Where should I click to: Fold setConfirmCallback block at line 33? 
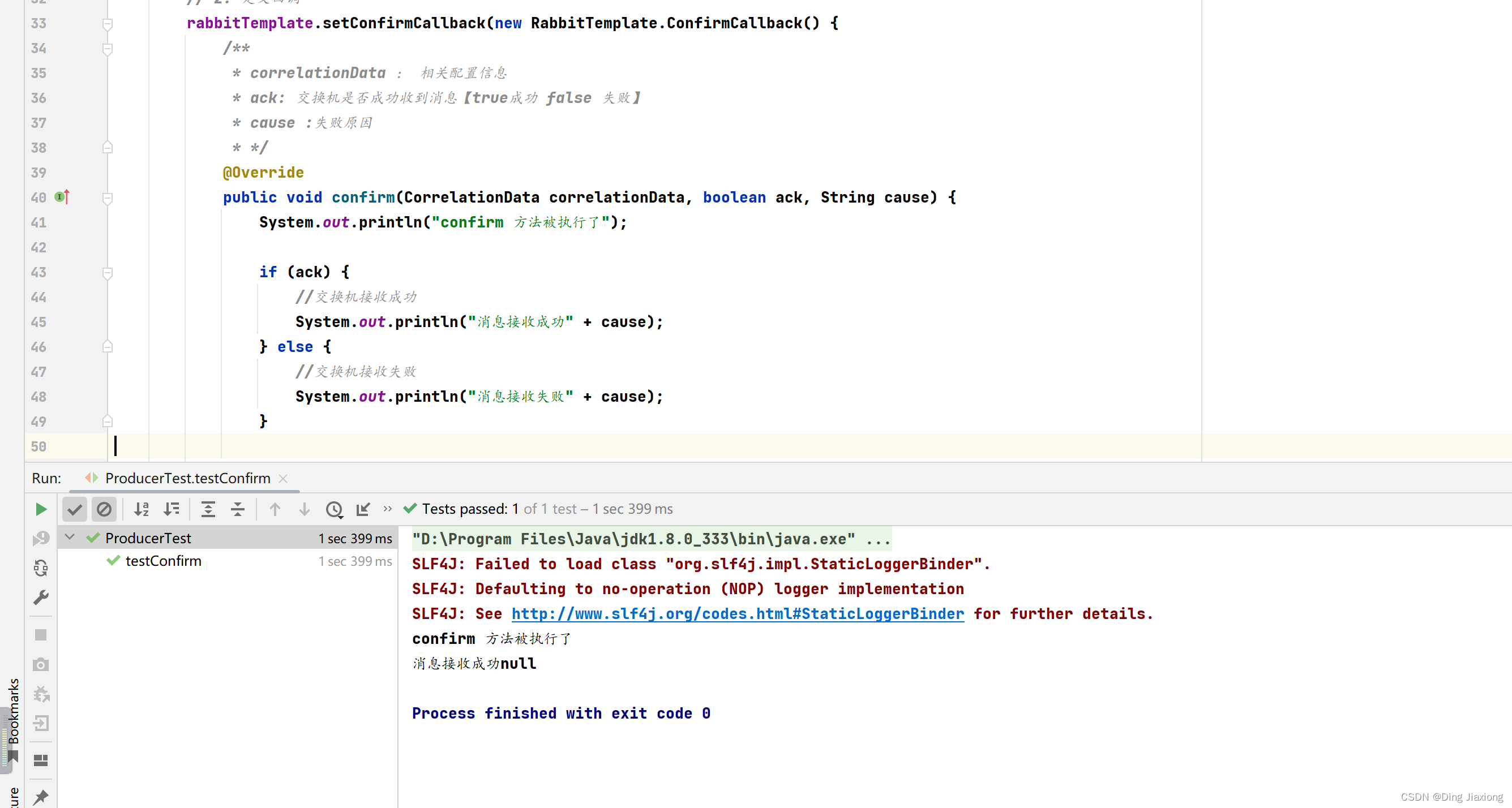[108, 23]
